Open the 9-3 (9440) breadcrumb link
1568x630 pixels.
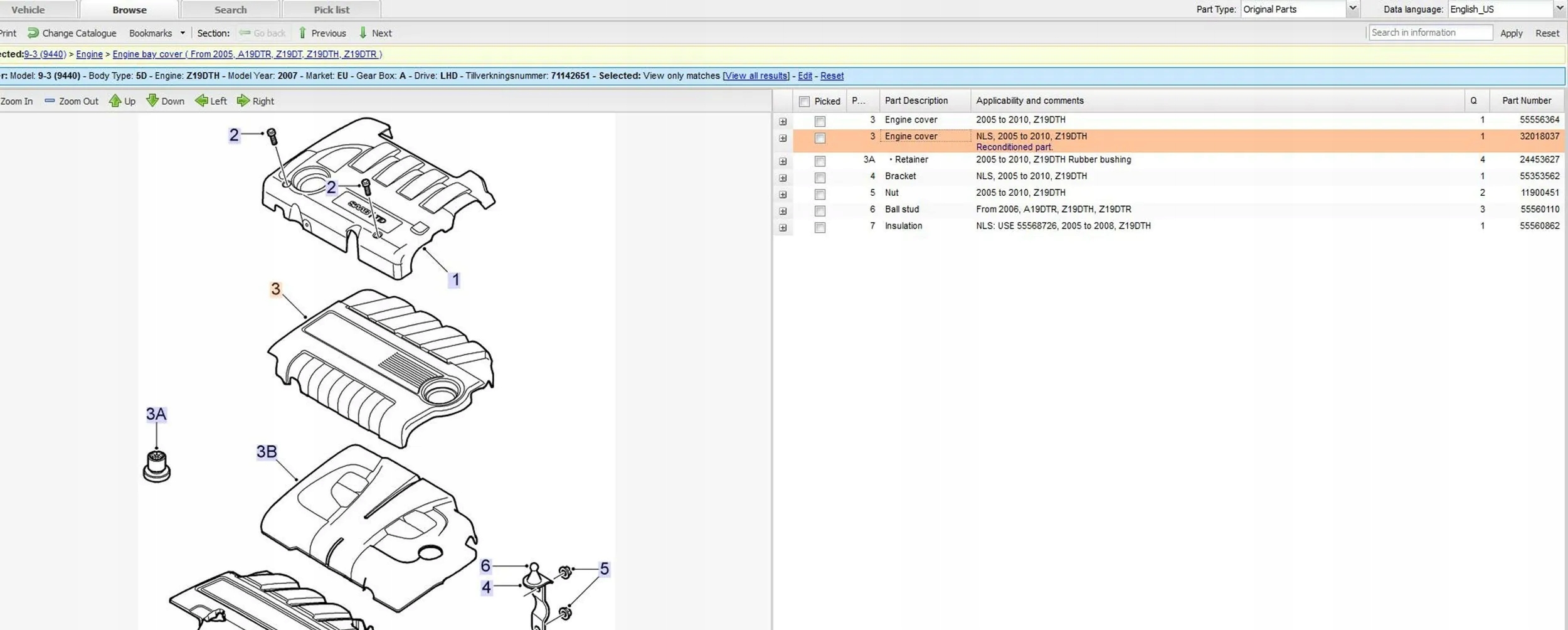(x=45, y=55)
